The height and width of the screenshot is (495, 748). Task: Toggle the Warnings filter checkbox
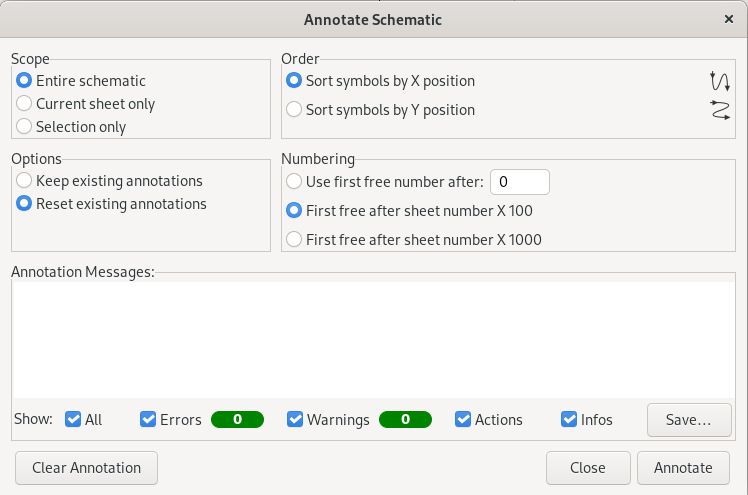tap(295, 420)
